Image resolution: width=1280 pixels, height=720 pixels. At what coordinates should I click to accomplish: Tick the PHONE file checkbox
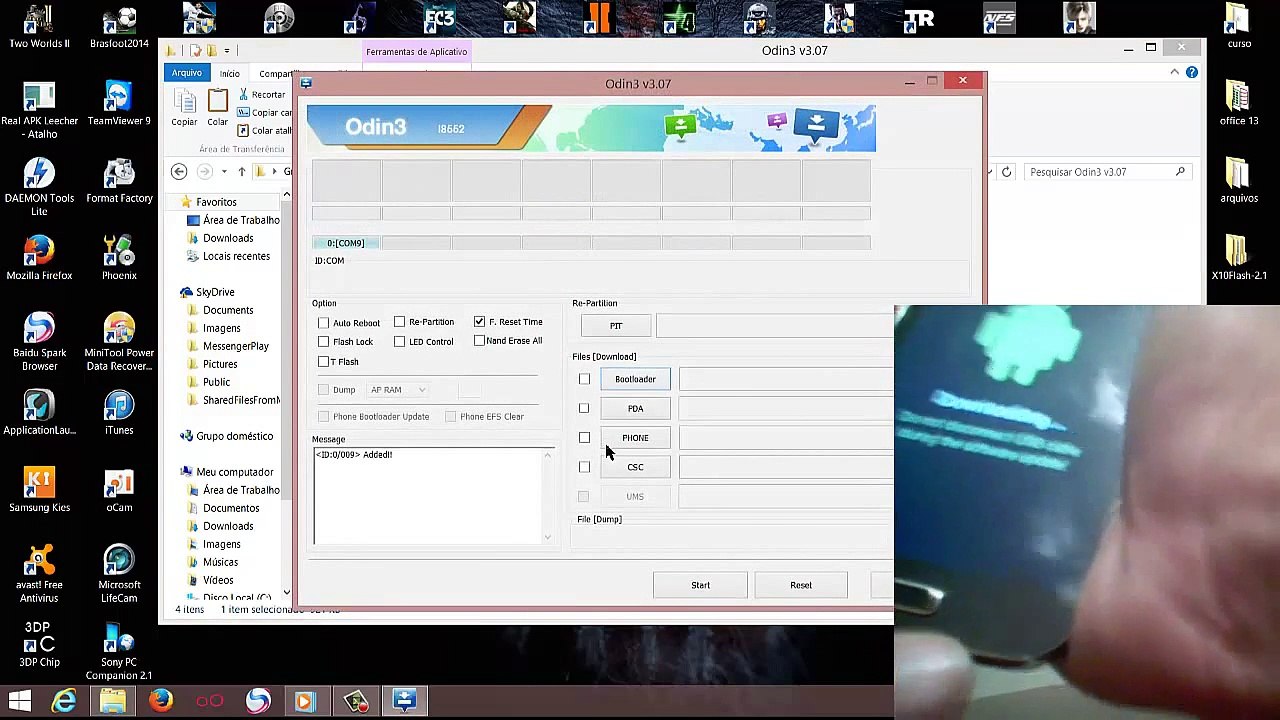[584, 438]
